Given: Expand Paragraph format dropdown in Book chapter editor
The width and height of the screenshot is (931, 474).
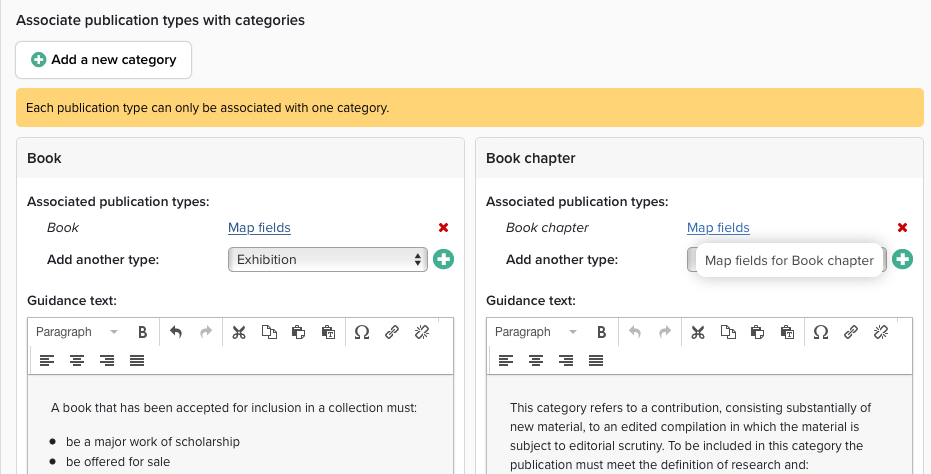Looking at the screenshot, I should coord(535,332).
